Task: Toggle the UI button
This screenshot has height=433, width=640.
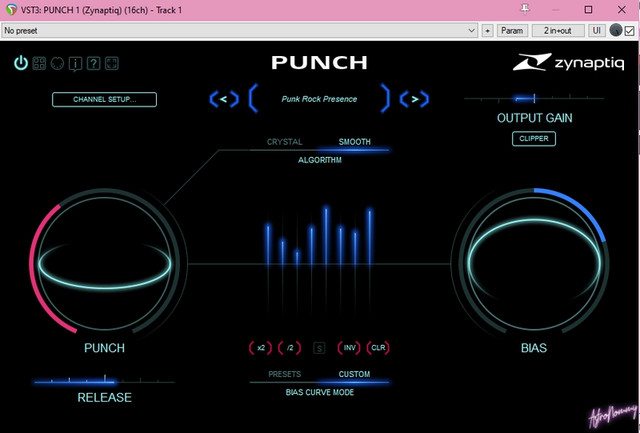Action: click(596, 31)
